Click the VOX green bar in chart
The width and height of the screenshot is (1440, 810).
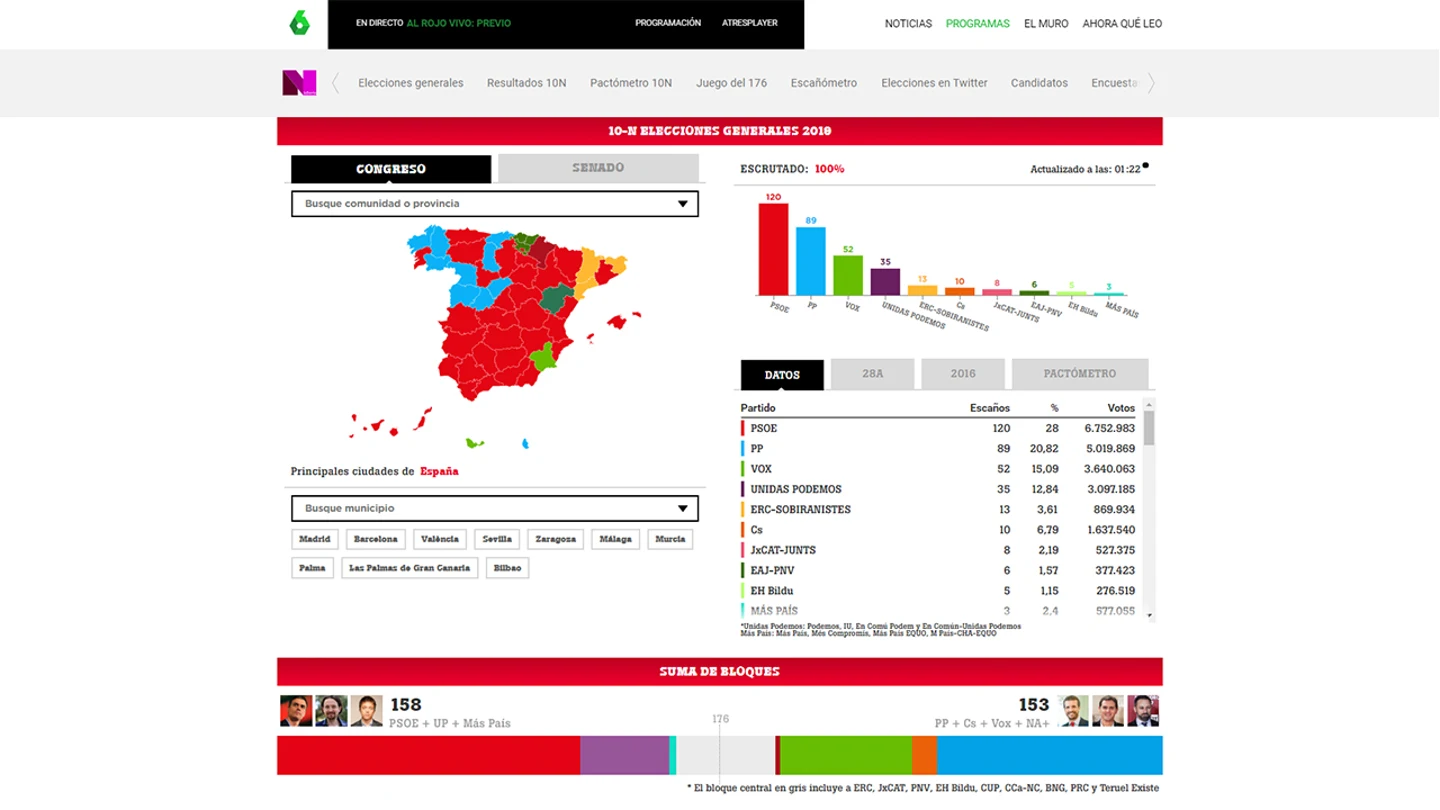[x=848, y=275]
